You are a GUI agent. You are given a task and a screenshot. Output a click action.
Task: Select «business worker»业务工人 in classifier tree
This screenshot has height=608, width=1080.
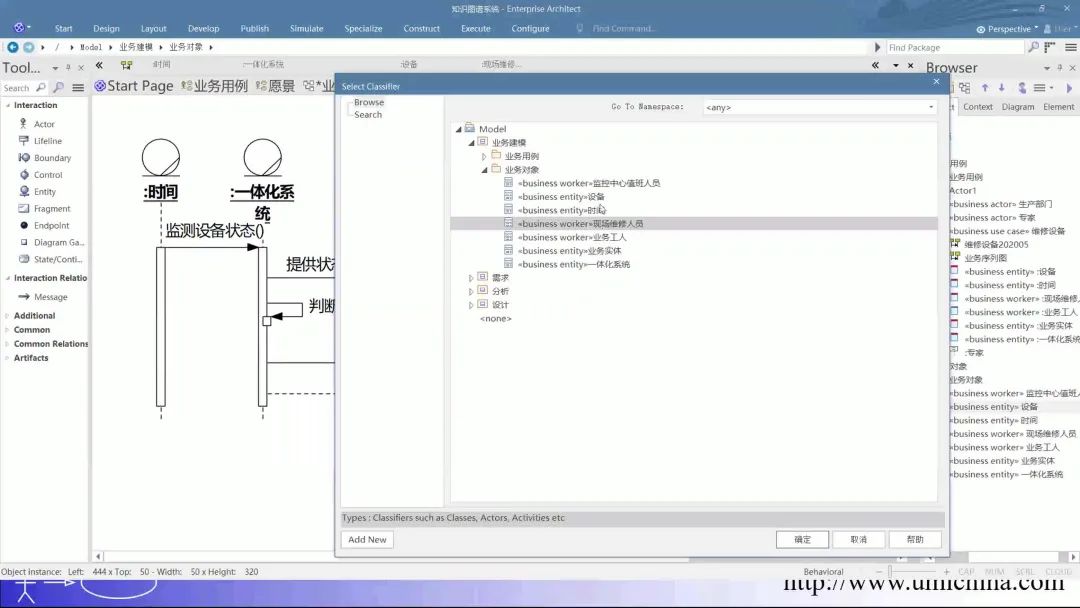coord(572,238)
